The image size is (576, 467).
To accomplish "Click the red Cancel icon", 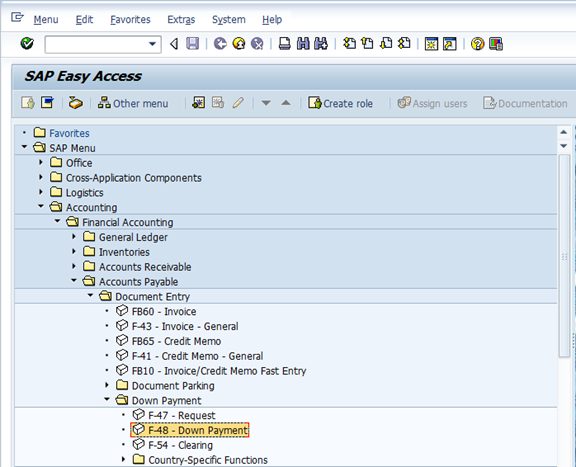I will click(x=257, y=44).
